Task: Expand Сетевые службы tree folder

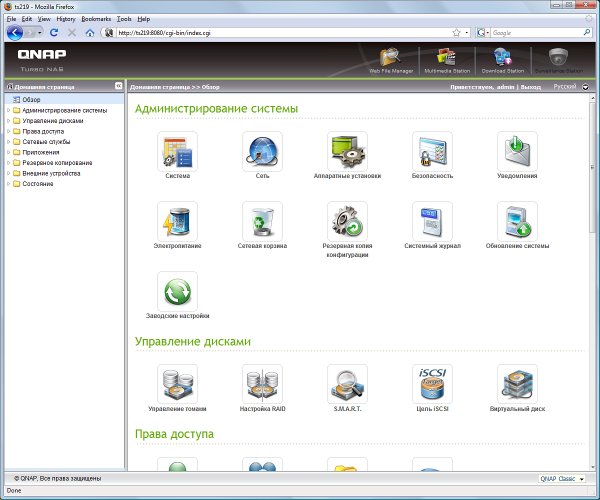Action: click(x=8, y=142)
